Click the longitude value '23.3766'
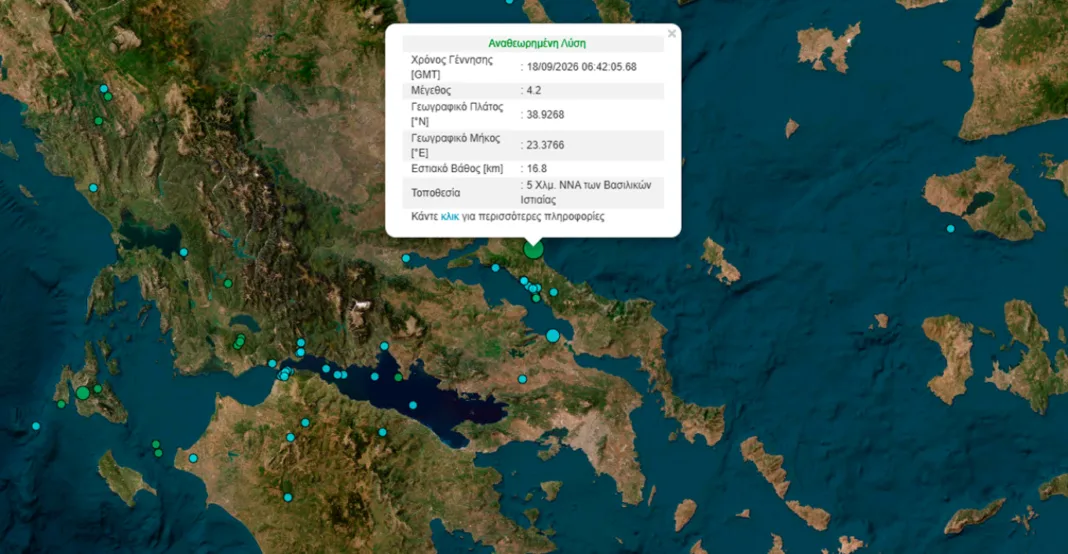The width and height of the screenshot is (1068, 554). [546, 144]
